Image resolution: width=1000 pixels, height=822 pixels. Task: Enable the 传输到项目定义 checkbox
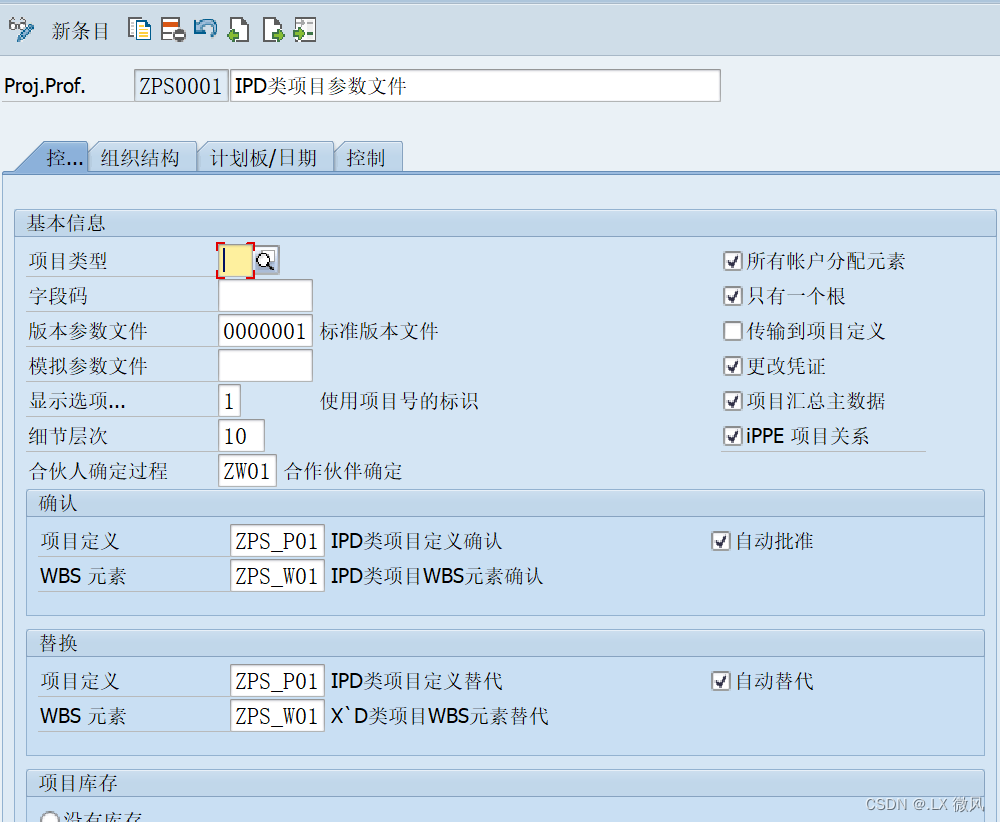732,331
